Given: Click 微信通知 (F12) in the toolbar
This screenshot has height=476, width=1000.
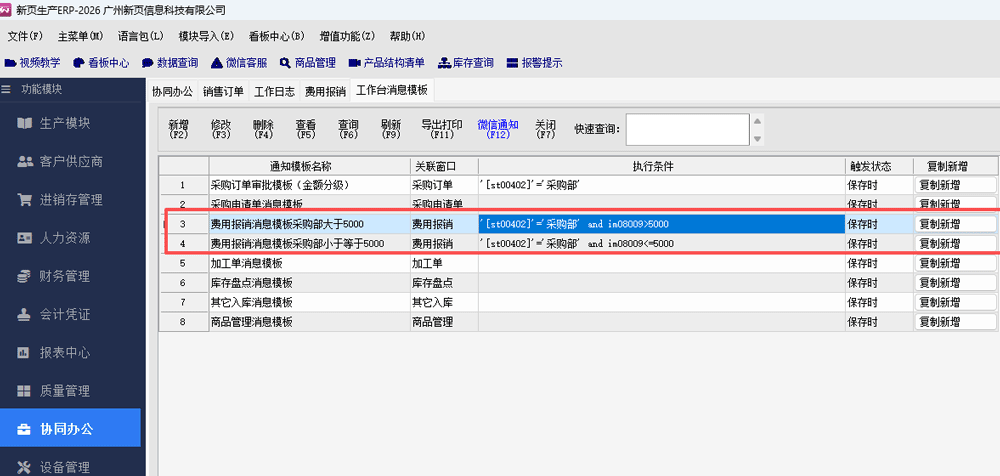Looking at the screenshot, I should click(497, 129).
